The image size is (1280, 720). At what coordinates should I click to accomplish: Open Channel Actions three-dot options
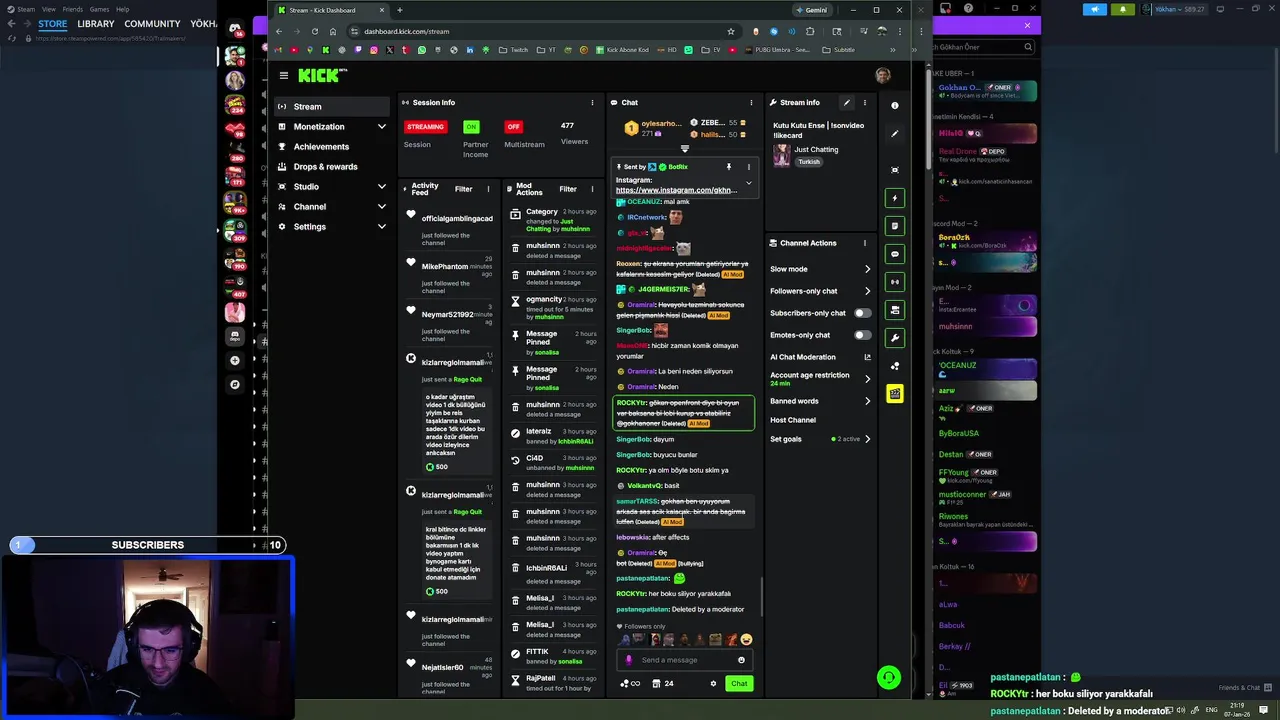tap(865, 243)
